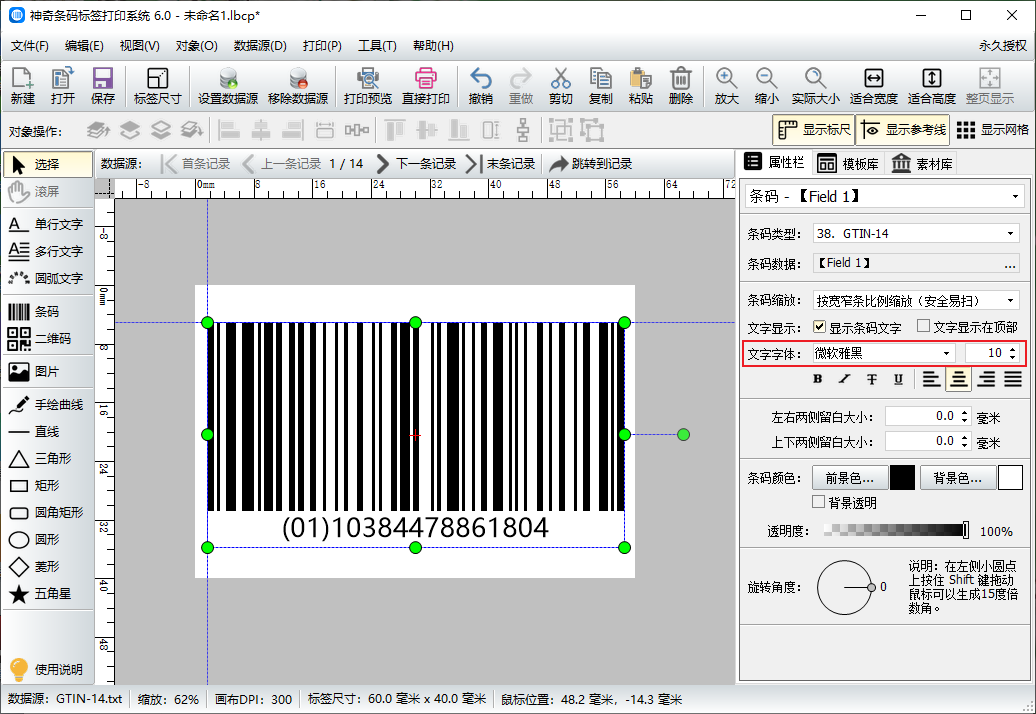
Task: Click the 打开 (Open) toolbar icon
Action: [63, 85]
